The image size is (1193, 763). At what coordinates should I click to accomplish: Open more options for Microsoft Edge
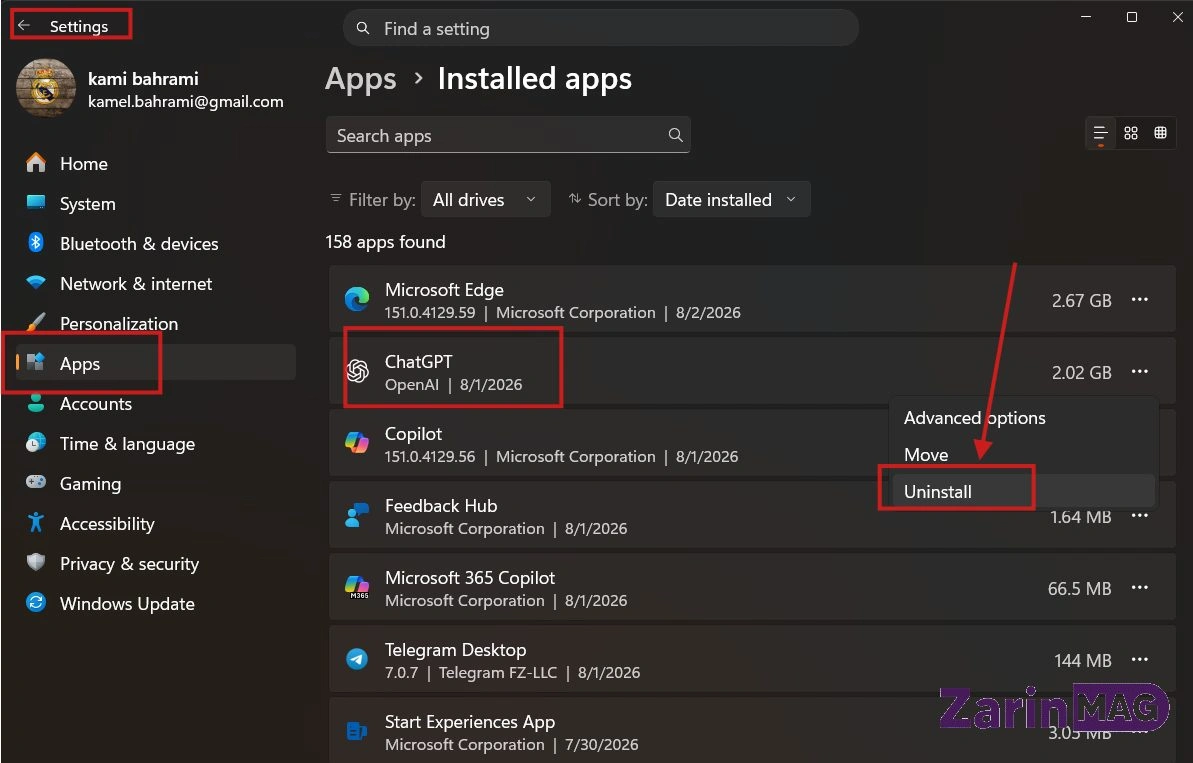point(1140,300)
